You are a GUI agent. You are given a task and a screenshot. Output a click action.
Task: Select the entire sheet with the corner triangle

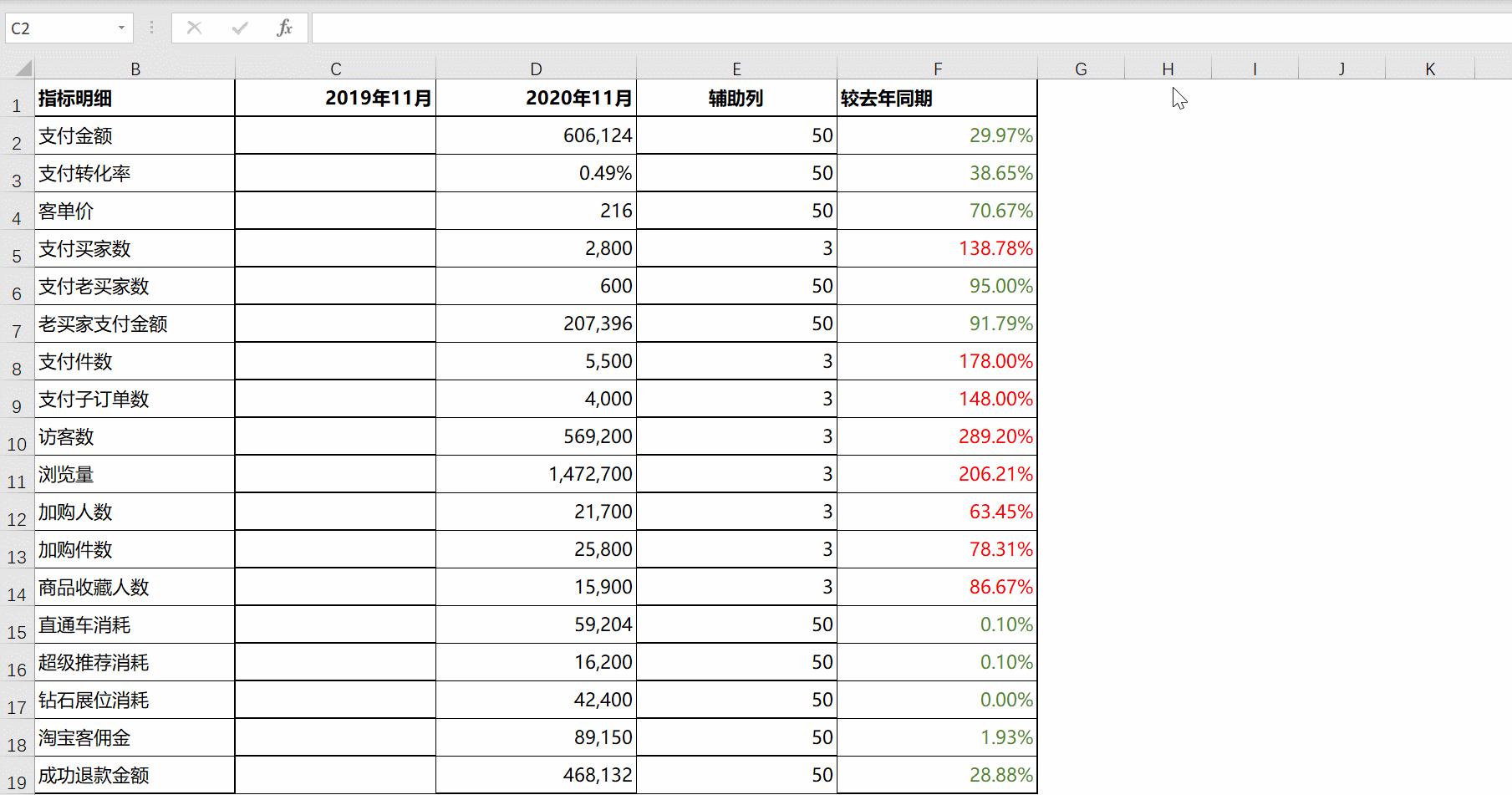[23, 69]
